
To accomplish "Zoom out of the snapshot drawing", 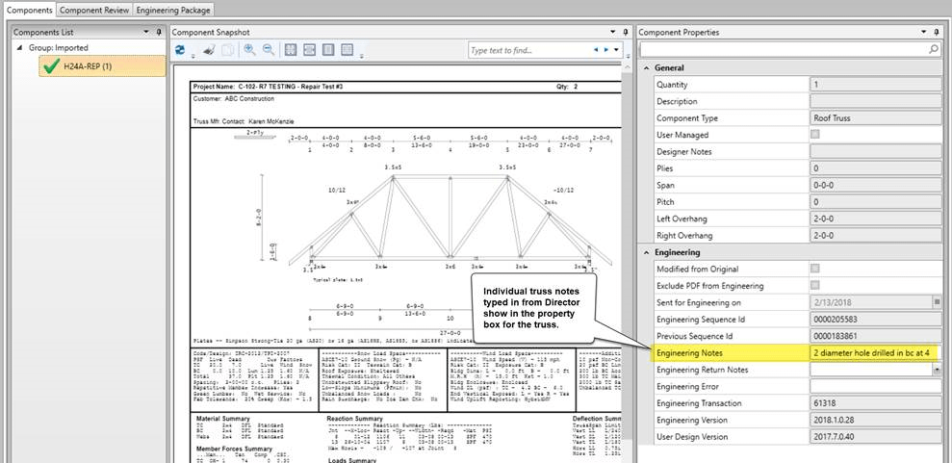I will pyautogui.click(x=268, y=50).
